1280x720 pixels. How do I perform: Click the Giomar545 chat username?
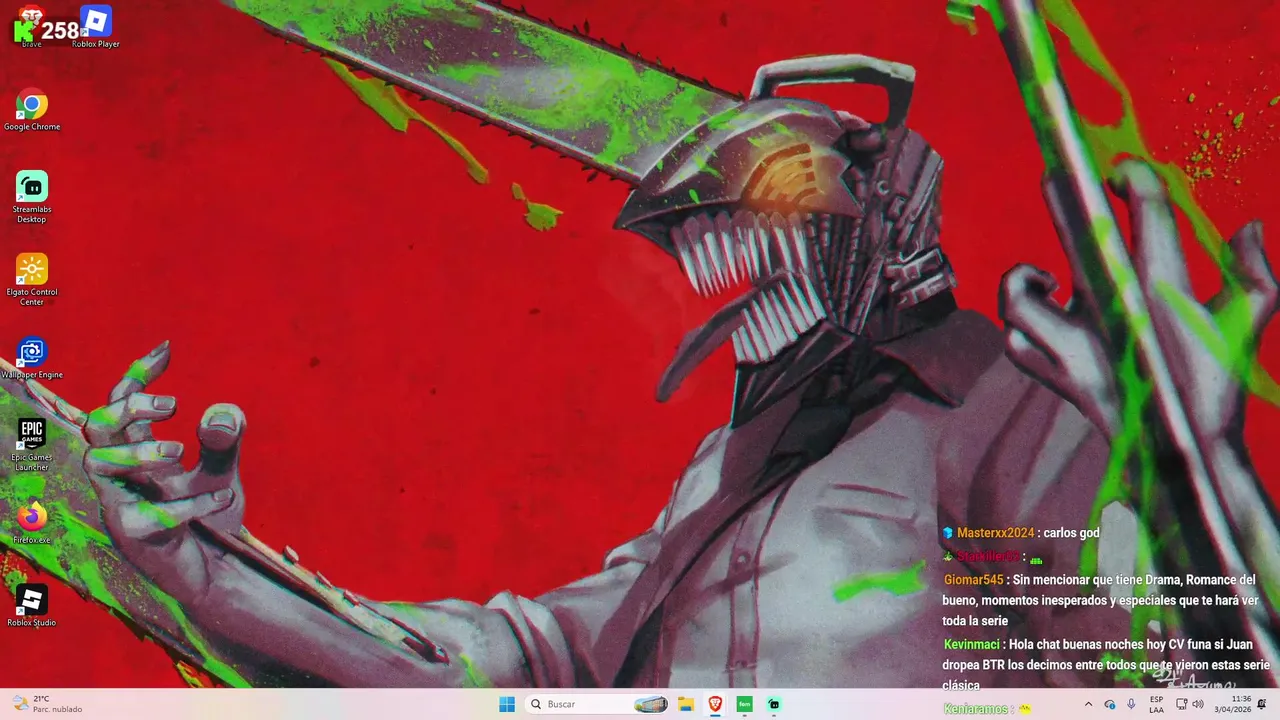click(973, 580)
